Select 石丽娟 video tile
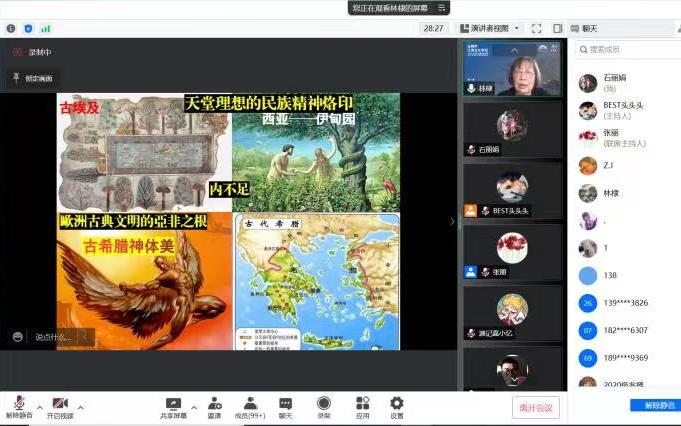 coord(512,129)
